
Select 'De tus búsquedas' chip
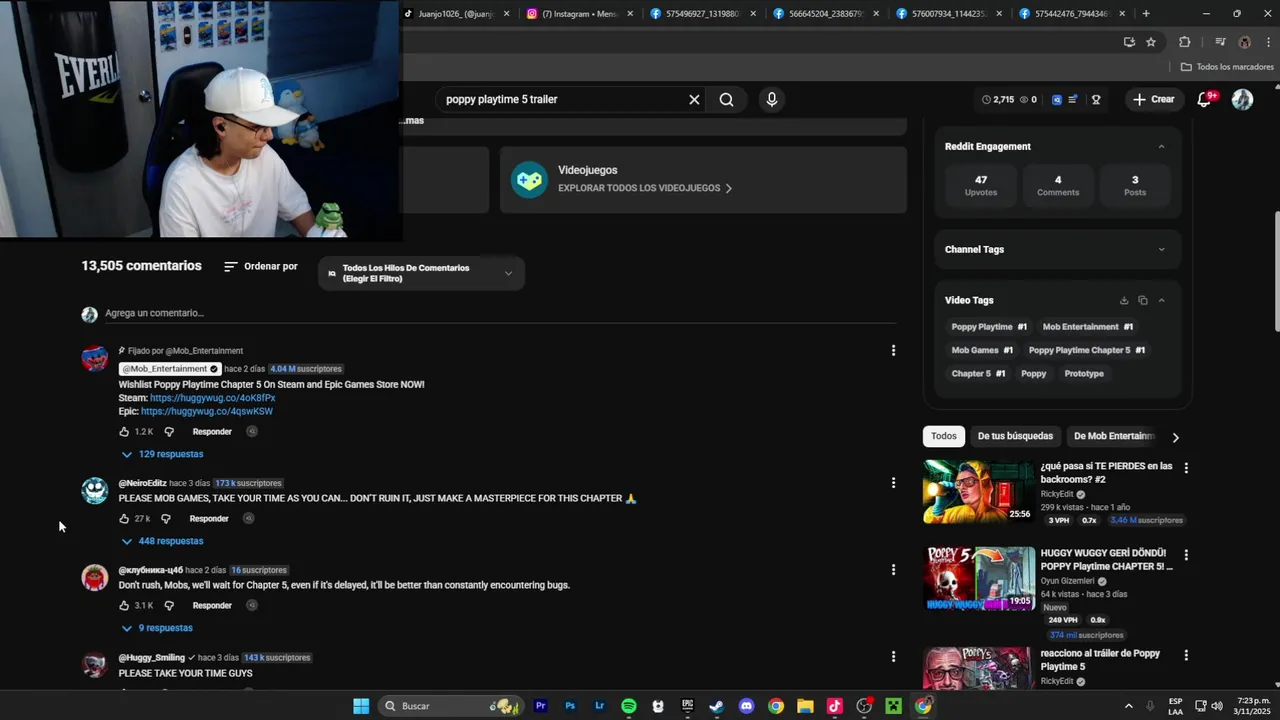[x=1015, y=436]
